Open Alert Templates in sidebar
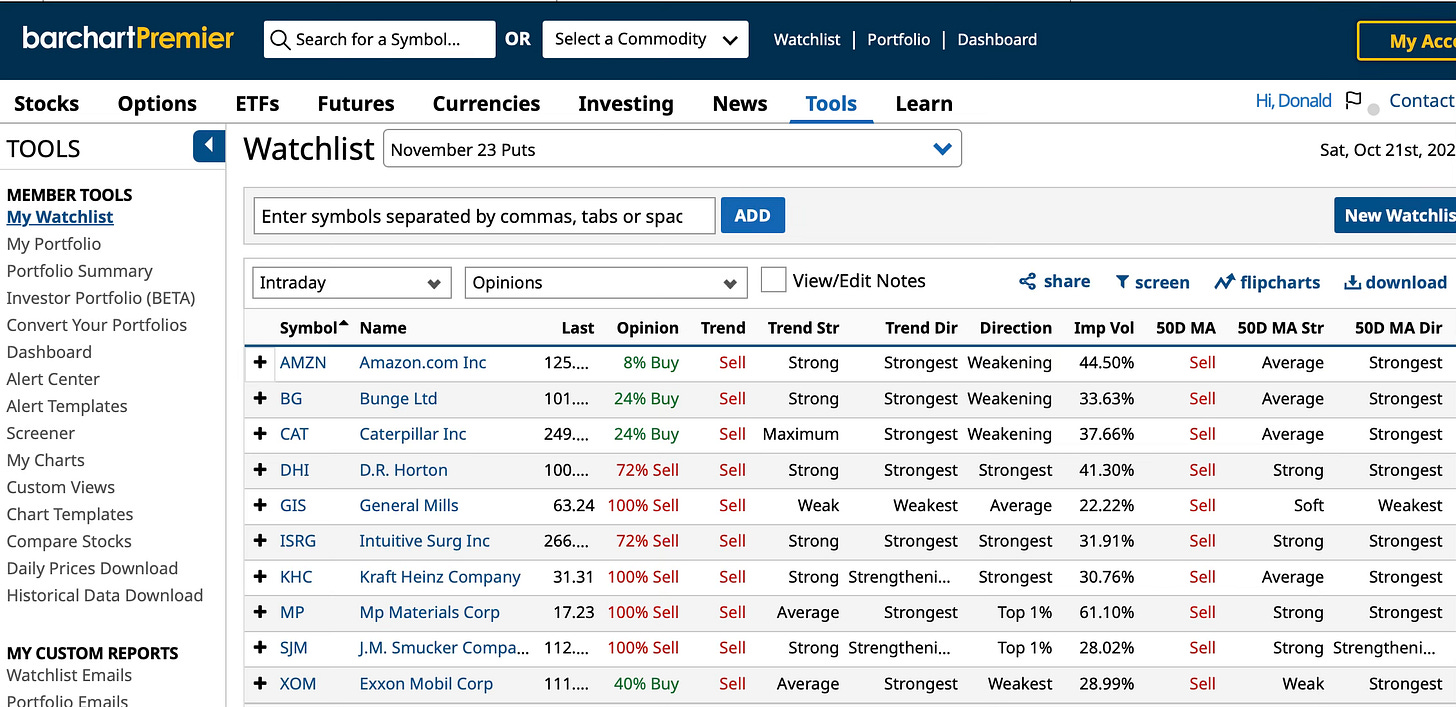The width and height of the screenshot is (1456, 707). pos(67,406)
